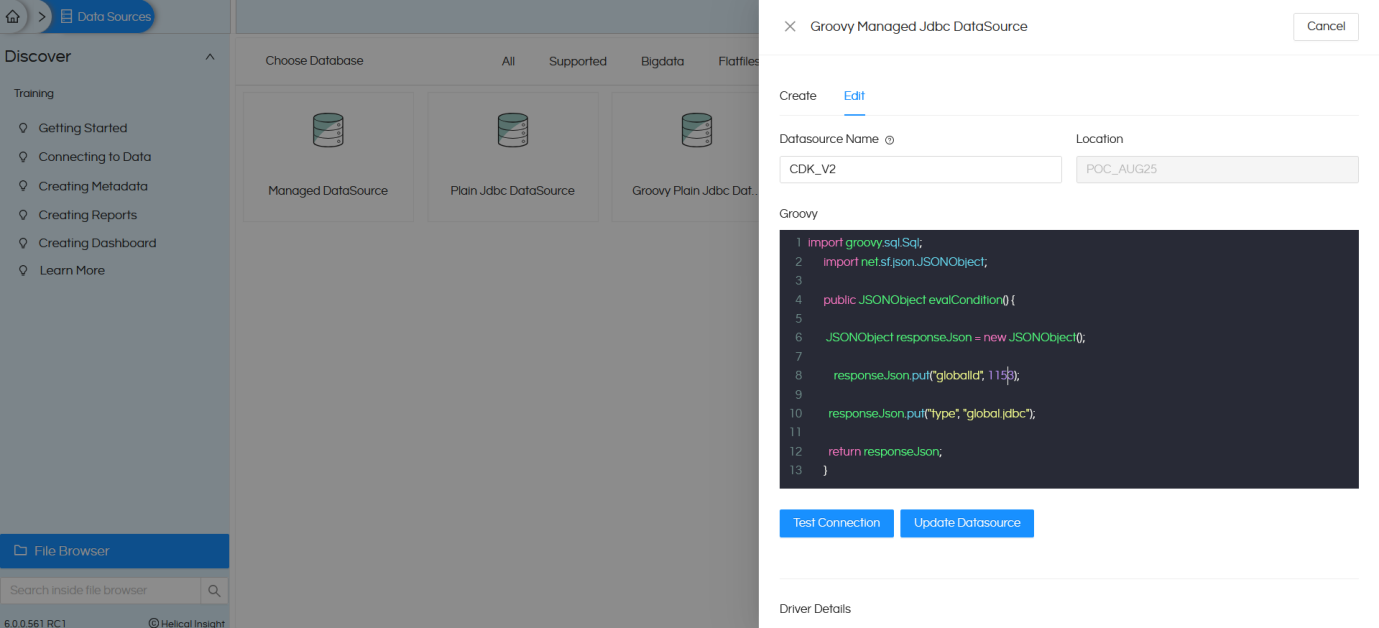
Task: Click the Groovy Plain Jdbc database icon
Action: tap(696, 130)
